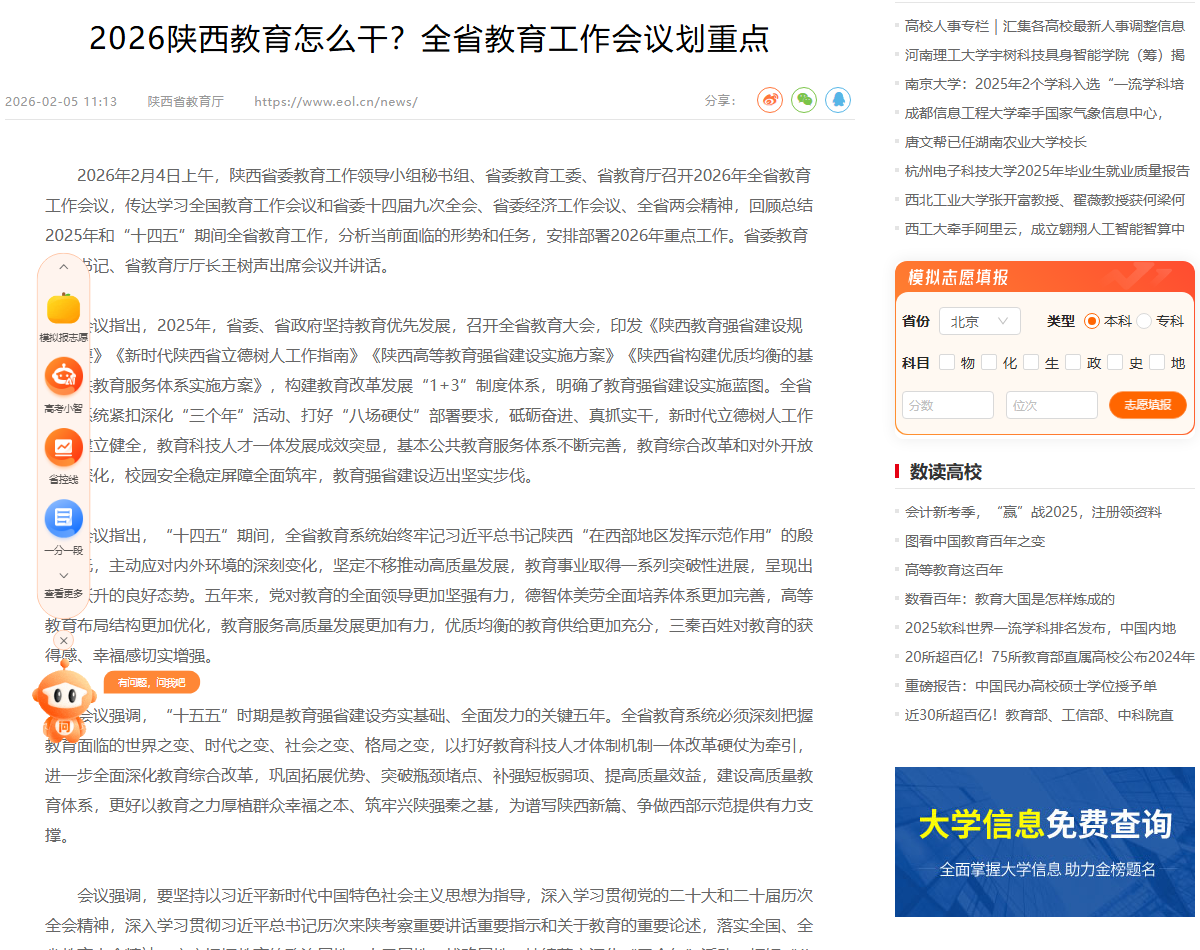Open link 近30所超百亿！教育部、工信部、中科院直
Viewport: 1200px width, 950px height.
pos(1039,715)
